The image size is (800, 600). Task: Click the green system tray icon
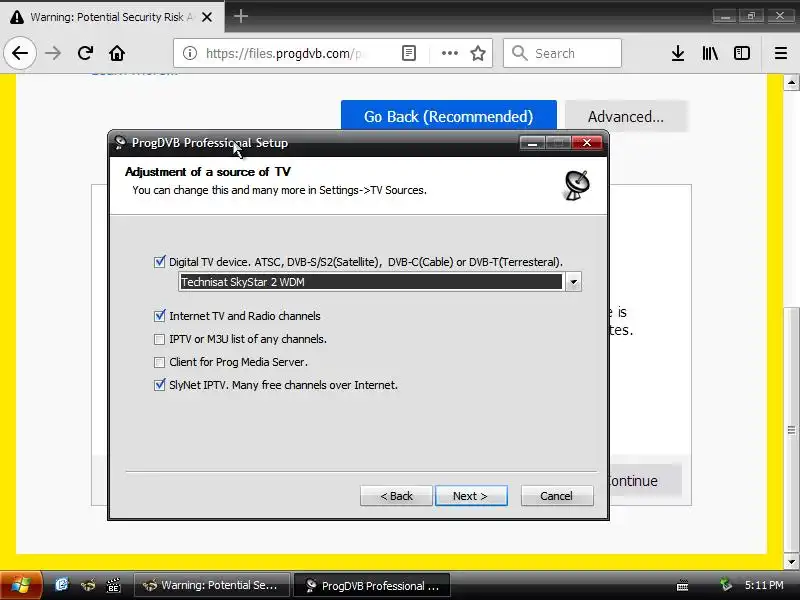(725, 584)
